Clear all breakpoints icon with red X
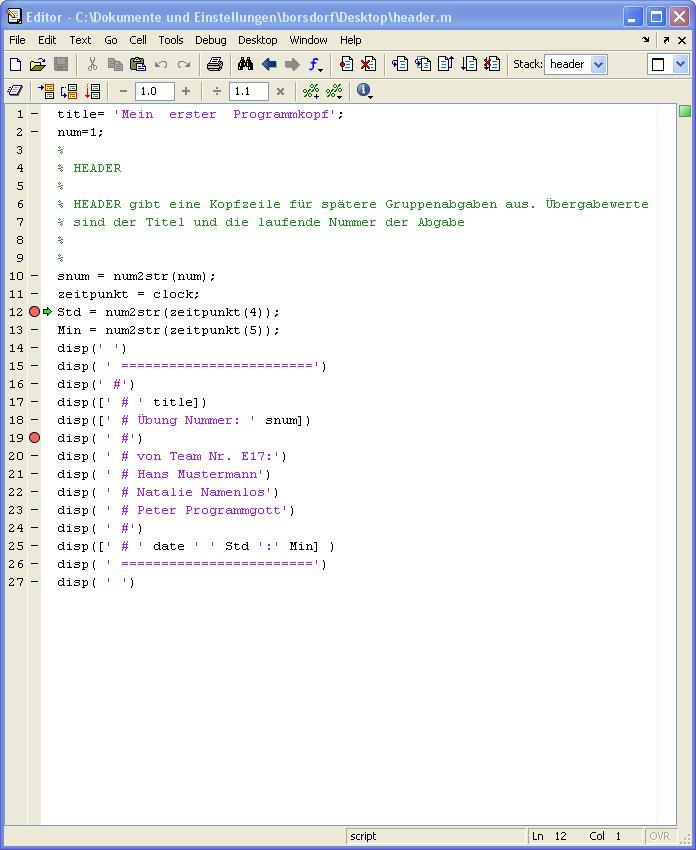Image resolution: width=696 pixels, height=850 pixels. click(369, 65)
